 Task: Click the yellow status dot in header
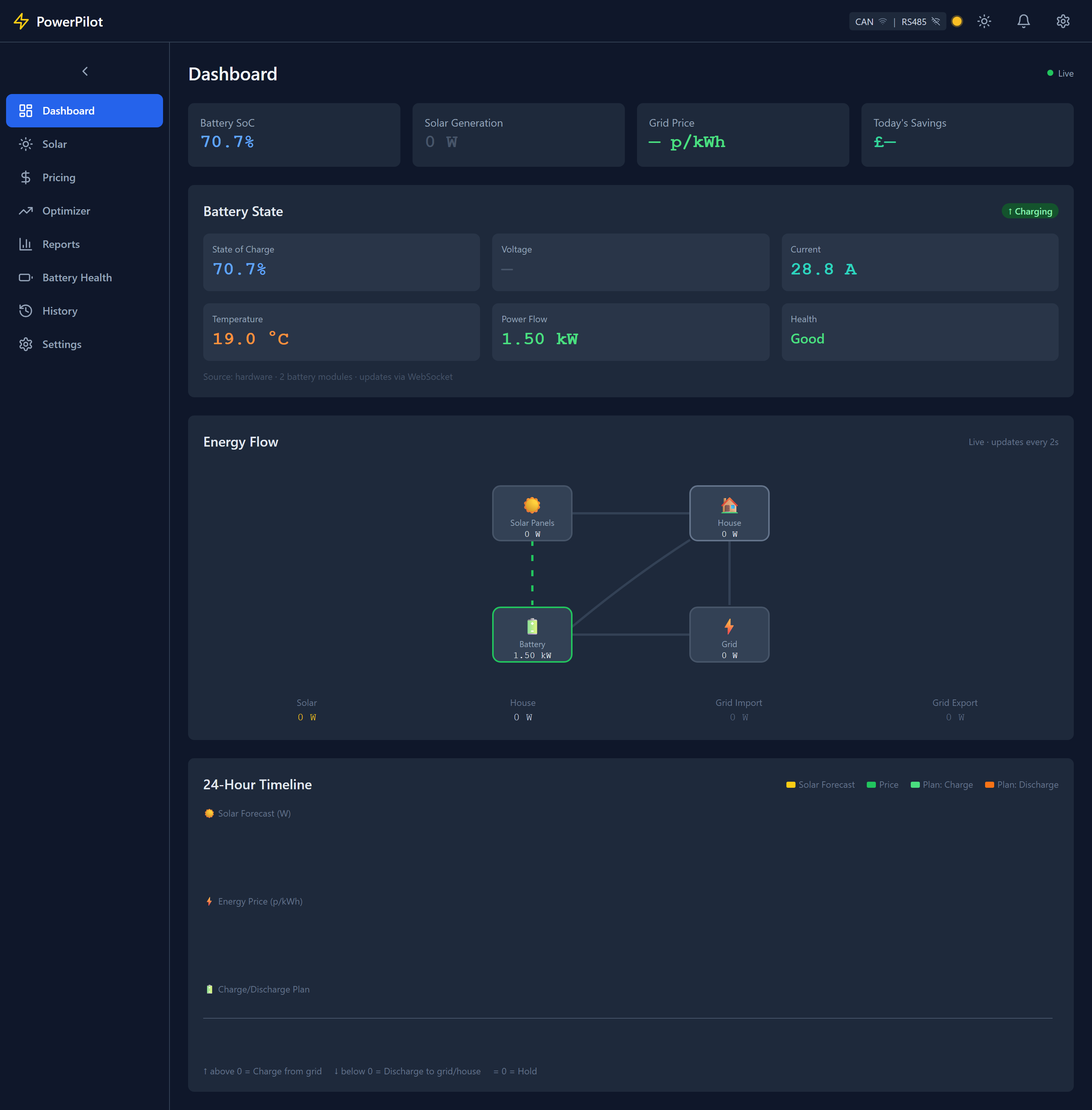coord(957,21)
